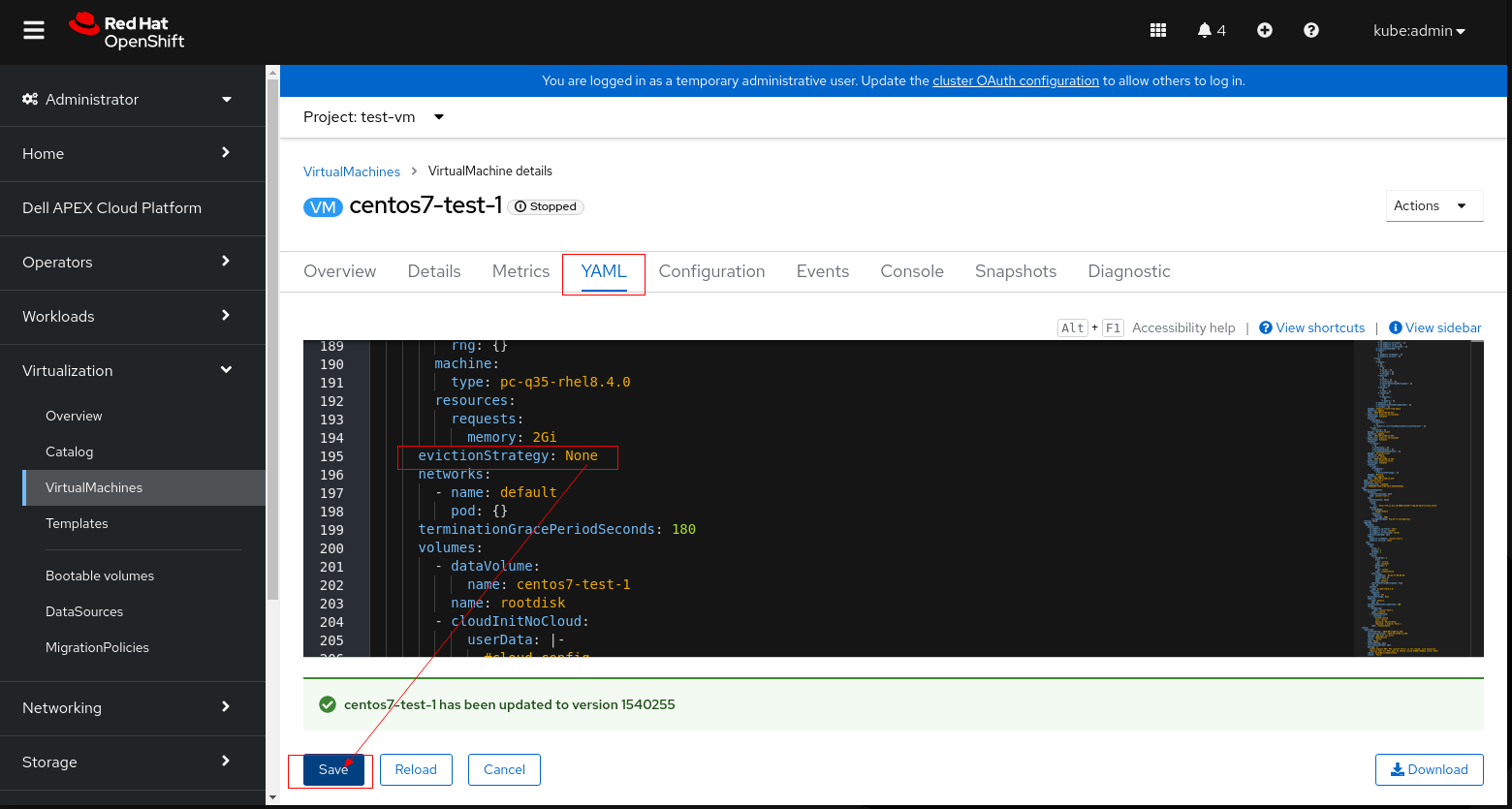Screen dimensions: 1512x809
Task: Save the YAML changes
Action: [x=332, y=769]
